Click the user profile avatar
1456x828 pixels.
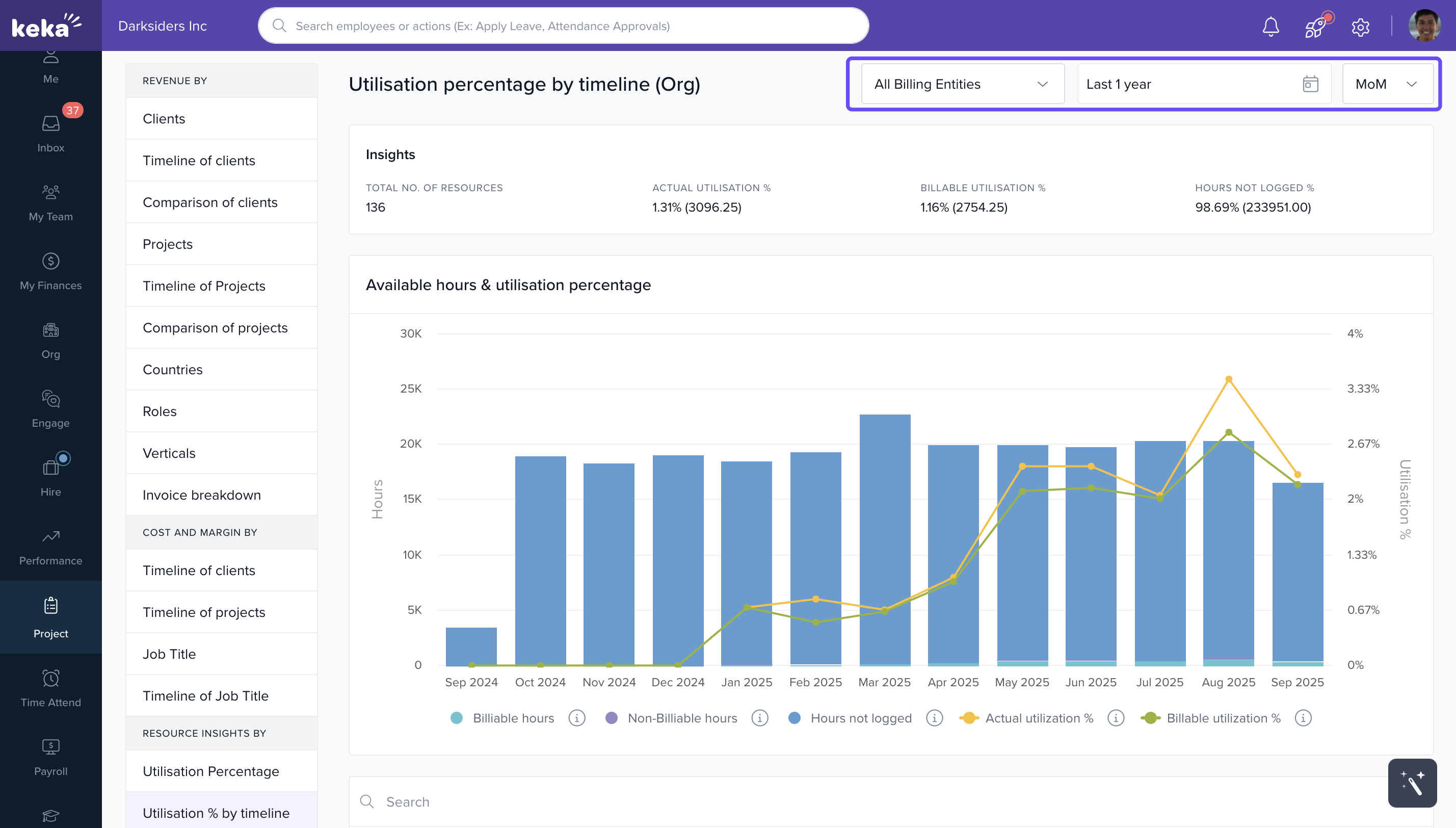[1423, 25]
